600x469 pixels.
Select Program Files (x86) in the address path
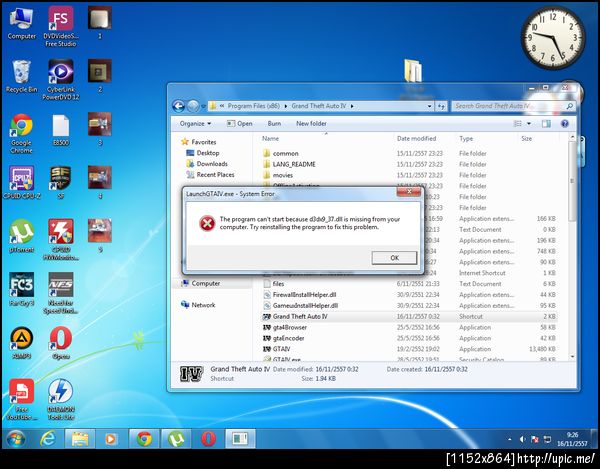(253, 106)
